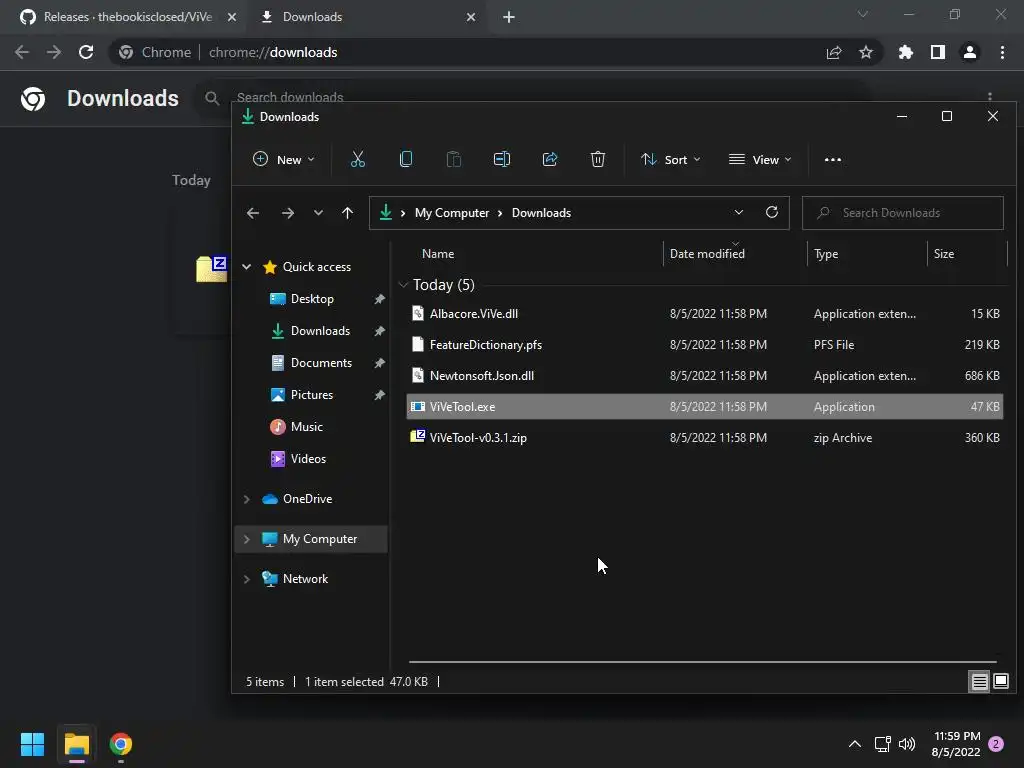The width and height of the screenshot is (1024, 768).
Task: Select Downloads in Quick access sidebar
Action: click(320, 330)
